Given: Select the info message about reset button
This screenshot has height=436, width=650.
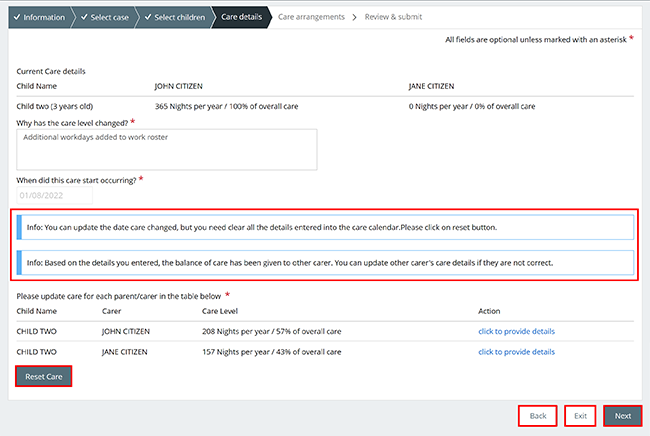Looking at the screenshot, I should click(x=325, y=227).
